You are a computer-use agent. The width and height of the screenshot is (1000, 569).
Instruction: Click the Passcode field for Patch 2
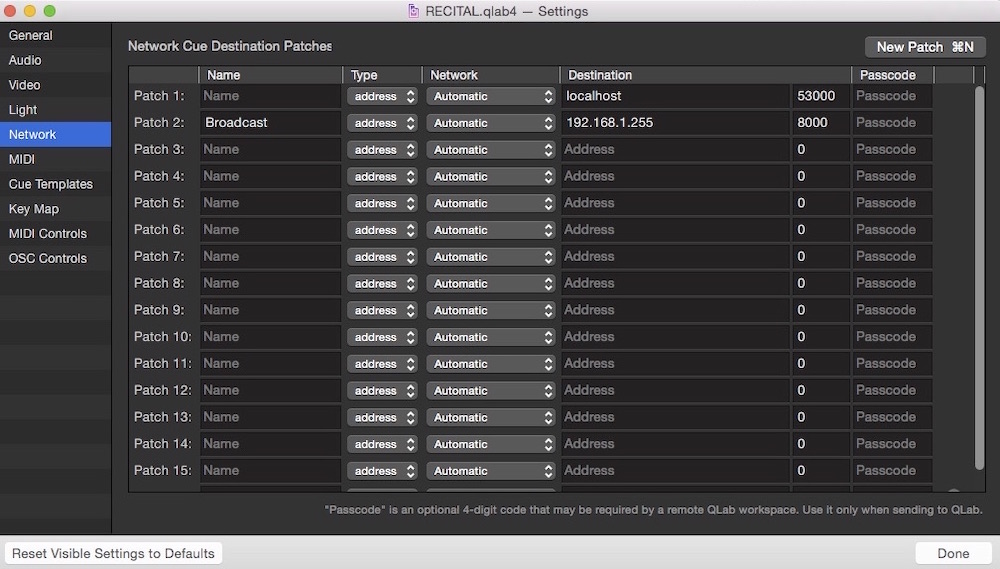(x=891, y=123)
